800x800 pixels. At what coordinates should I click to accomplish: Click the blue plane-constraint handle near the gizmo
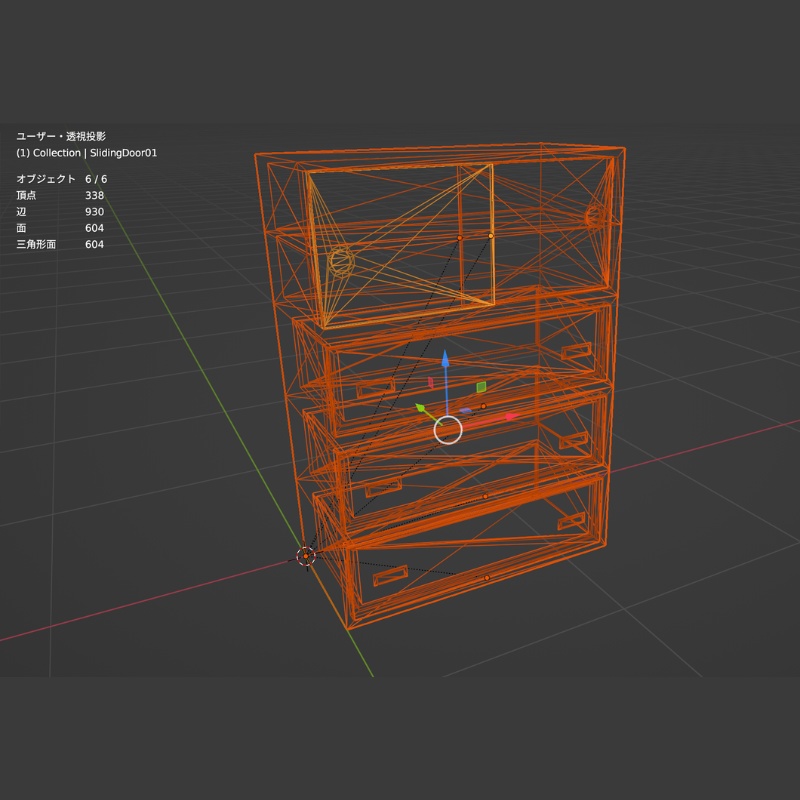[466, 410]
